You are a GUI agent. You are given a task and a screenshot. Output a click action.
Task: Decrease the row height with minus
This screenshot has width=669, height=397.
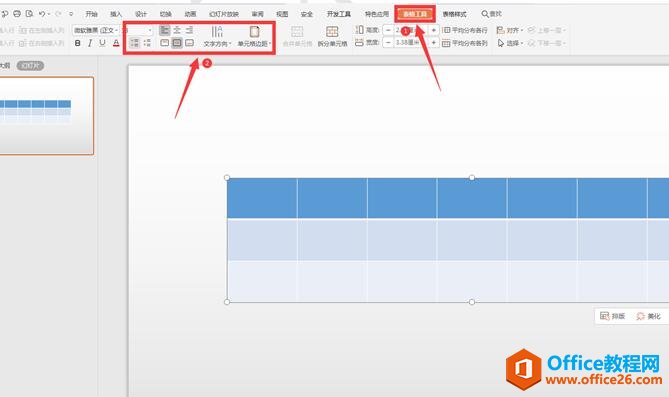pyautogui.click(x=388, y=30)
